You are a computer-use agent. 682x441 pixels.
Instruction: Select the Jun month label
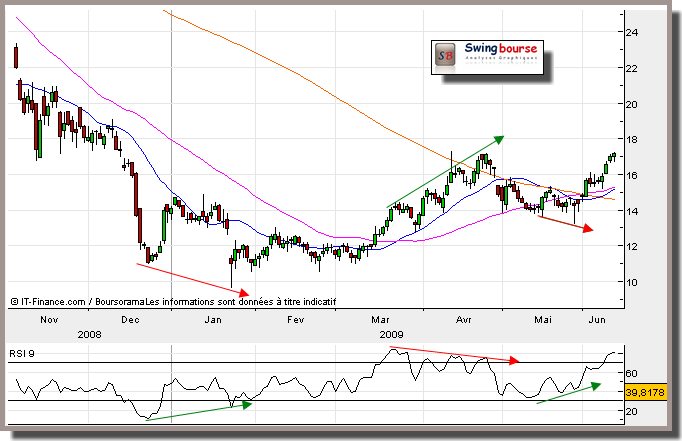[597, 320]
